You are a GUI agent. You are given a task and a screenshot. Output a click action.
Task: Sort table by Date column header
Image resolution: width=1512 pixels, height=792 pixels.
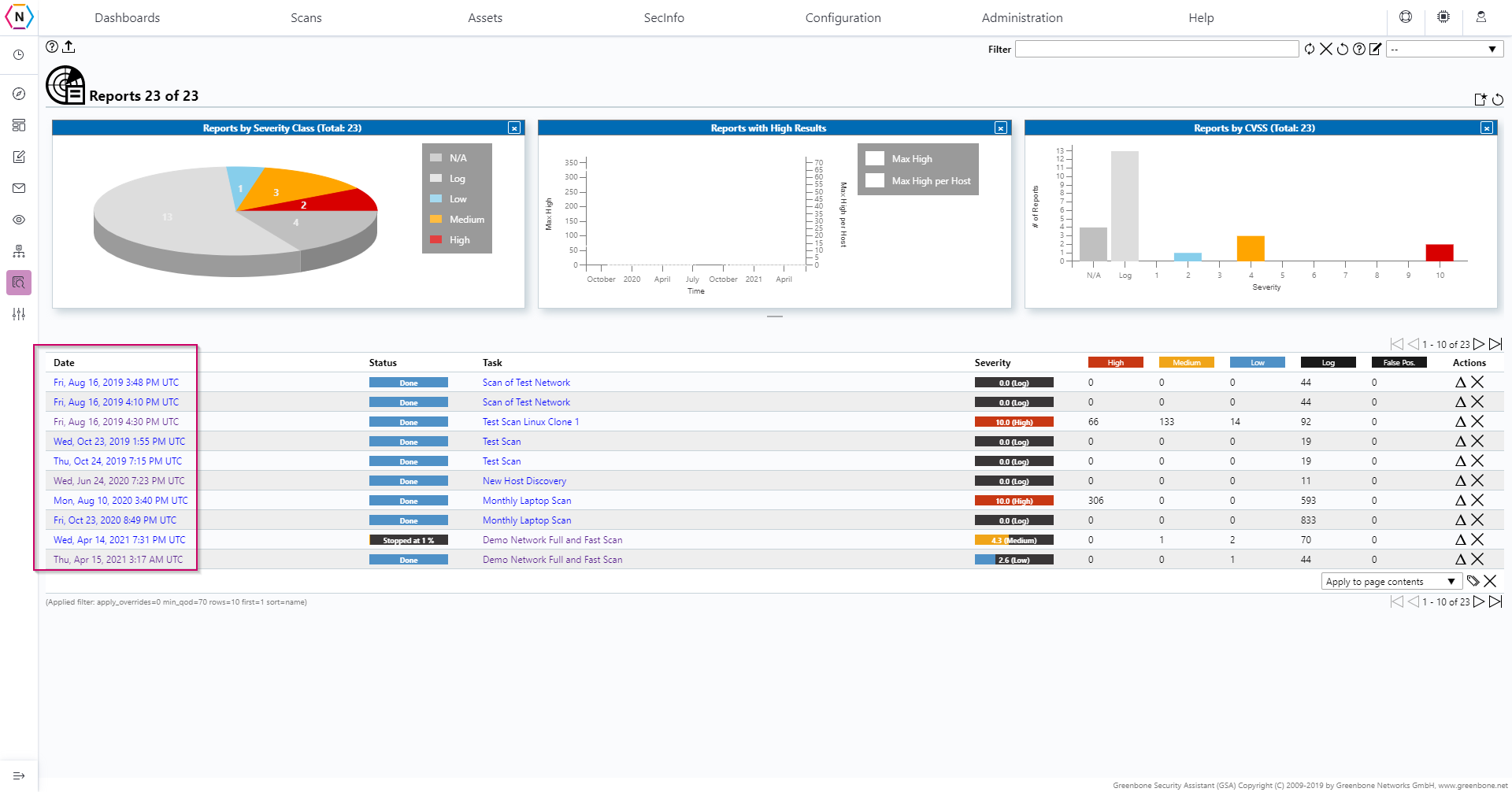[64, 362]
